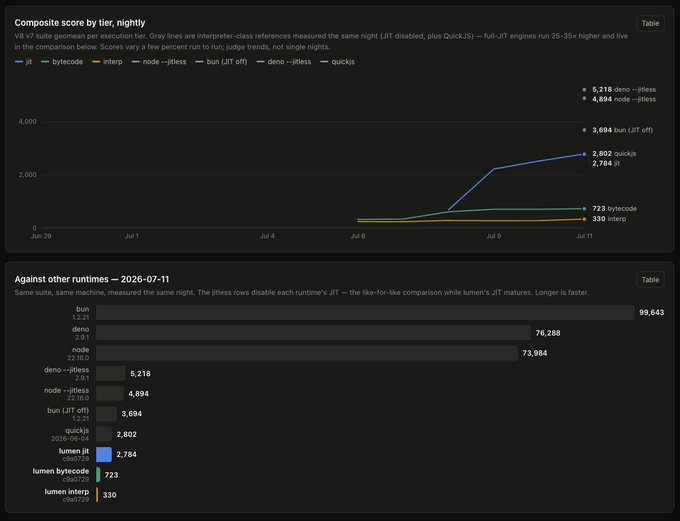680x521 pixels.
Task: Click the 'deno 2.9.1' row label
Action: click(x=81, y=333)
